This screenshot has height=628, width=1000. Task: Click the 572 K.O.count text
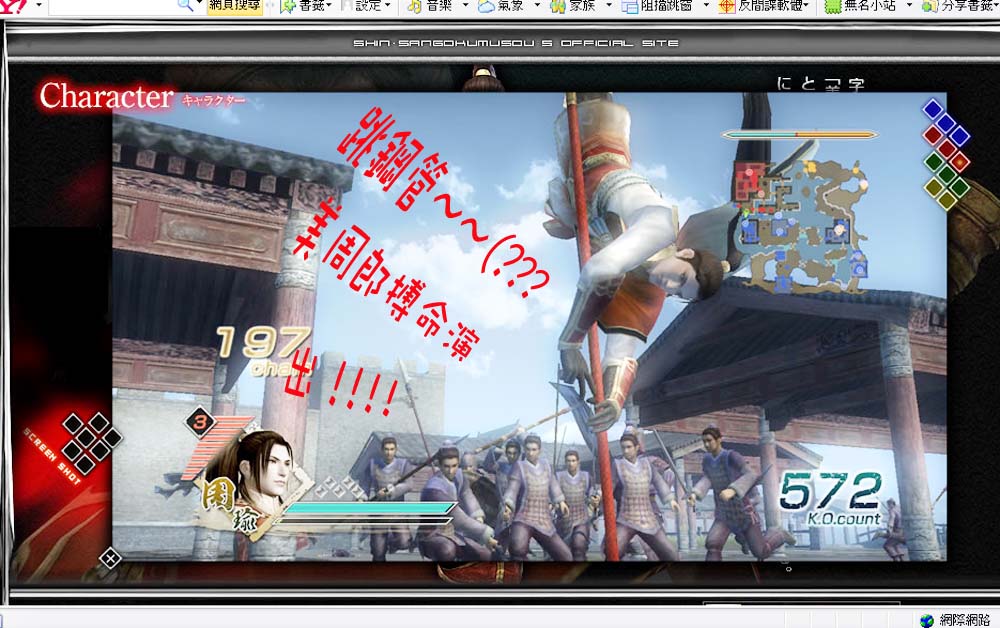point(830,499)
